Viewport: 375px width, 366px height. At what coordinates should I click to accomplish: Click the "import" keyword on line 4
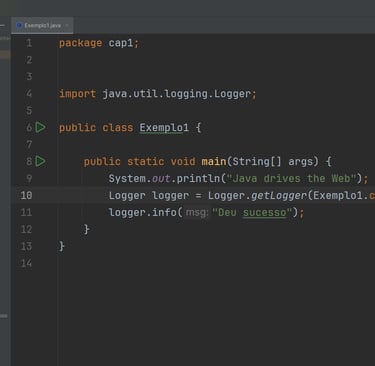[x=77, y=94]
